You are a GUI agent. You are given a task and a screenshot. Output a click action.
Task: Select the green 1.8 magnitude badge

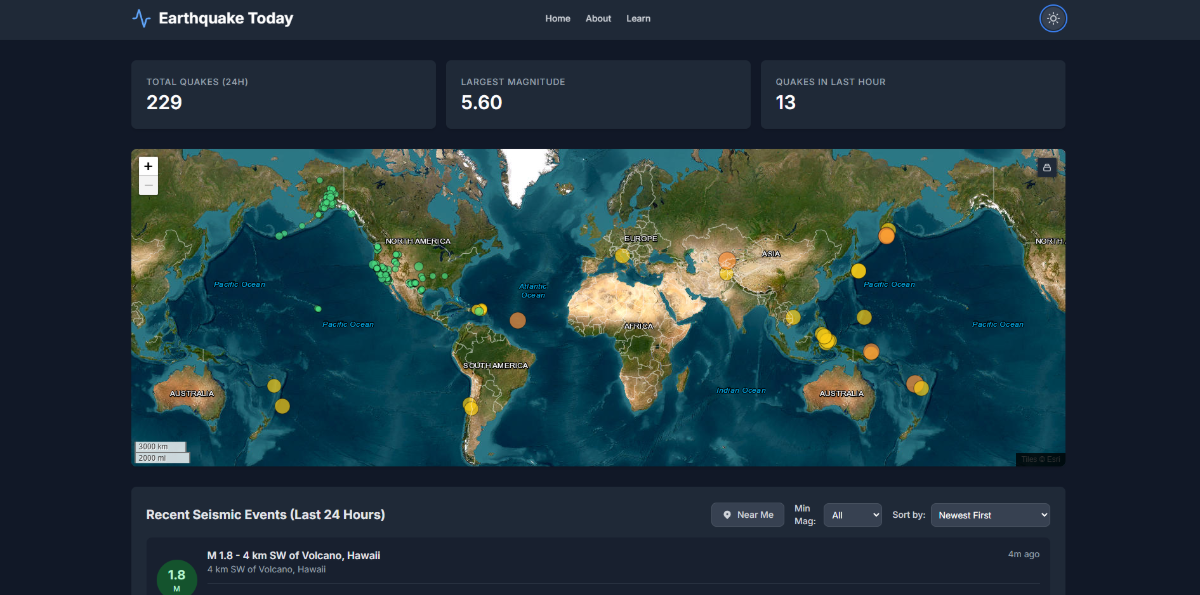(x=177, y=577)
